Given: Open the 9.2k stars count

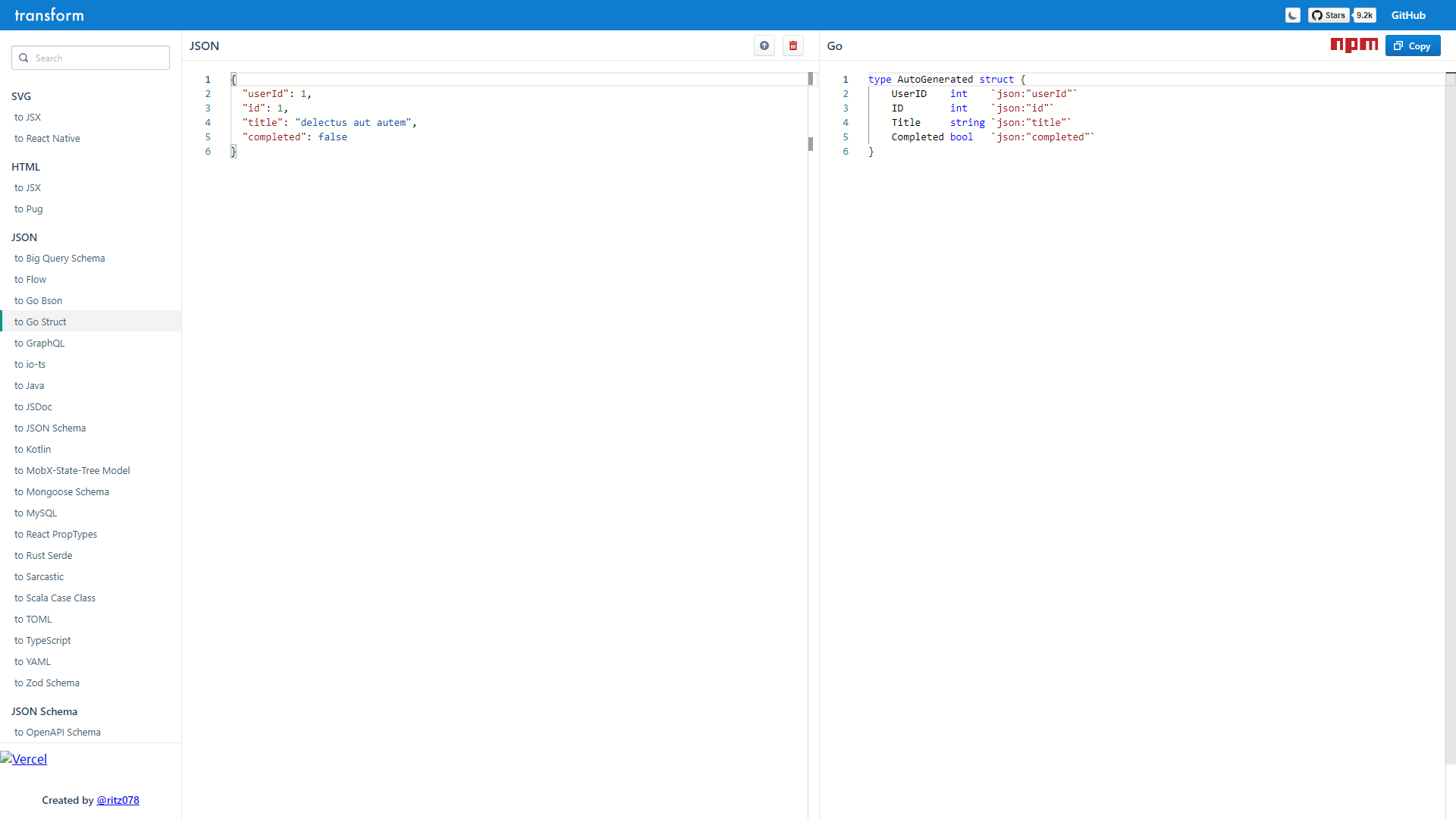Looking at the screenshot, I should coord(1365,15).
